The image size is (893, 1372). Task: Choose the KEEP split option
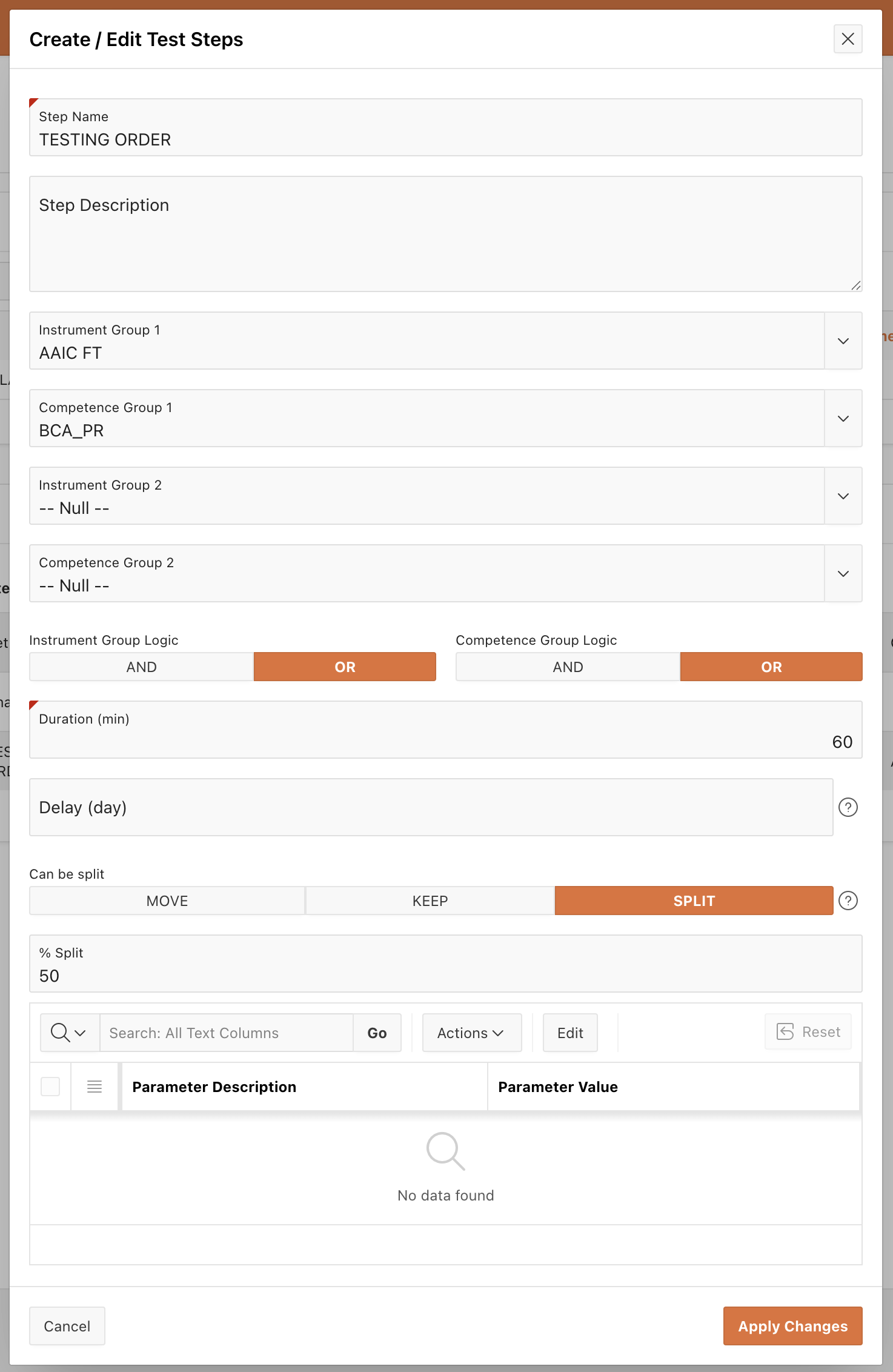tap(430, 901)
